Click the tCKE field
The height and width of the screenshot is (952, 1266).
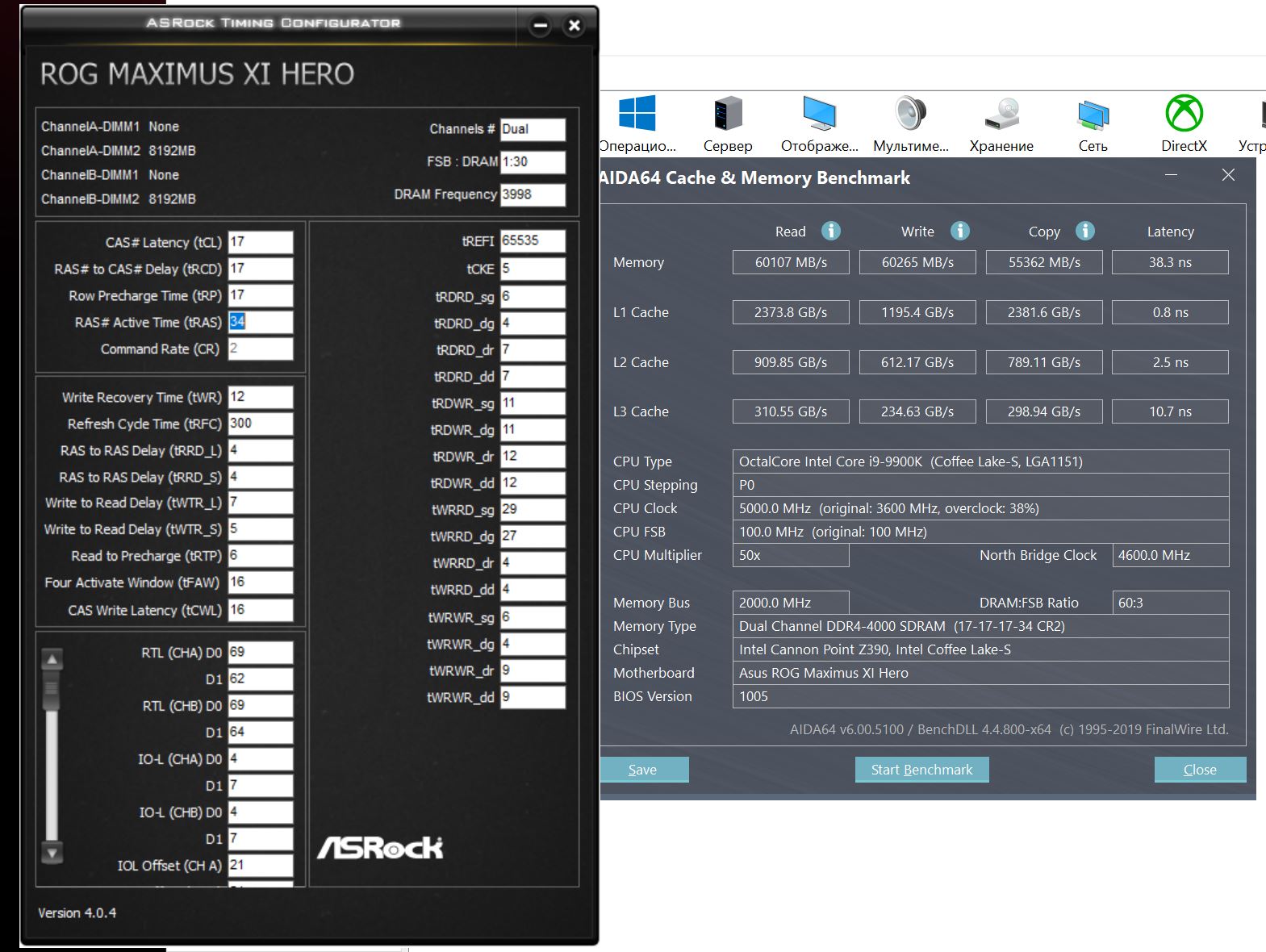tap(533, 269)
